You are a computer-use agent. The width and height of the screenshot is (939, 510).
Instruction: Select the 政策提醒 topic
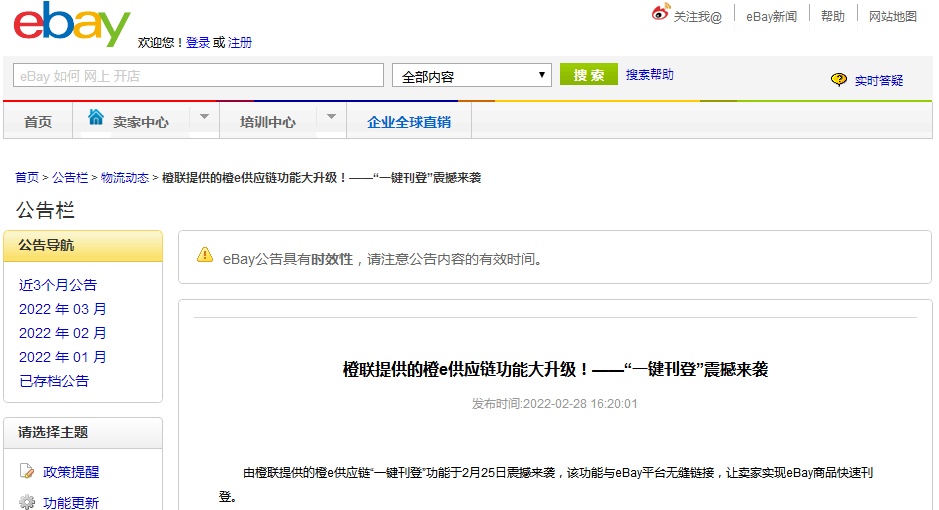coord(71,472)
